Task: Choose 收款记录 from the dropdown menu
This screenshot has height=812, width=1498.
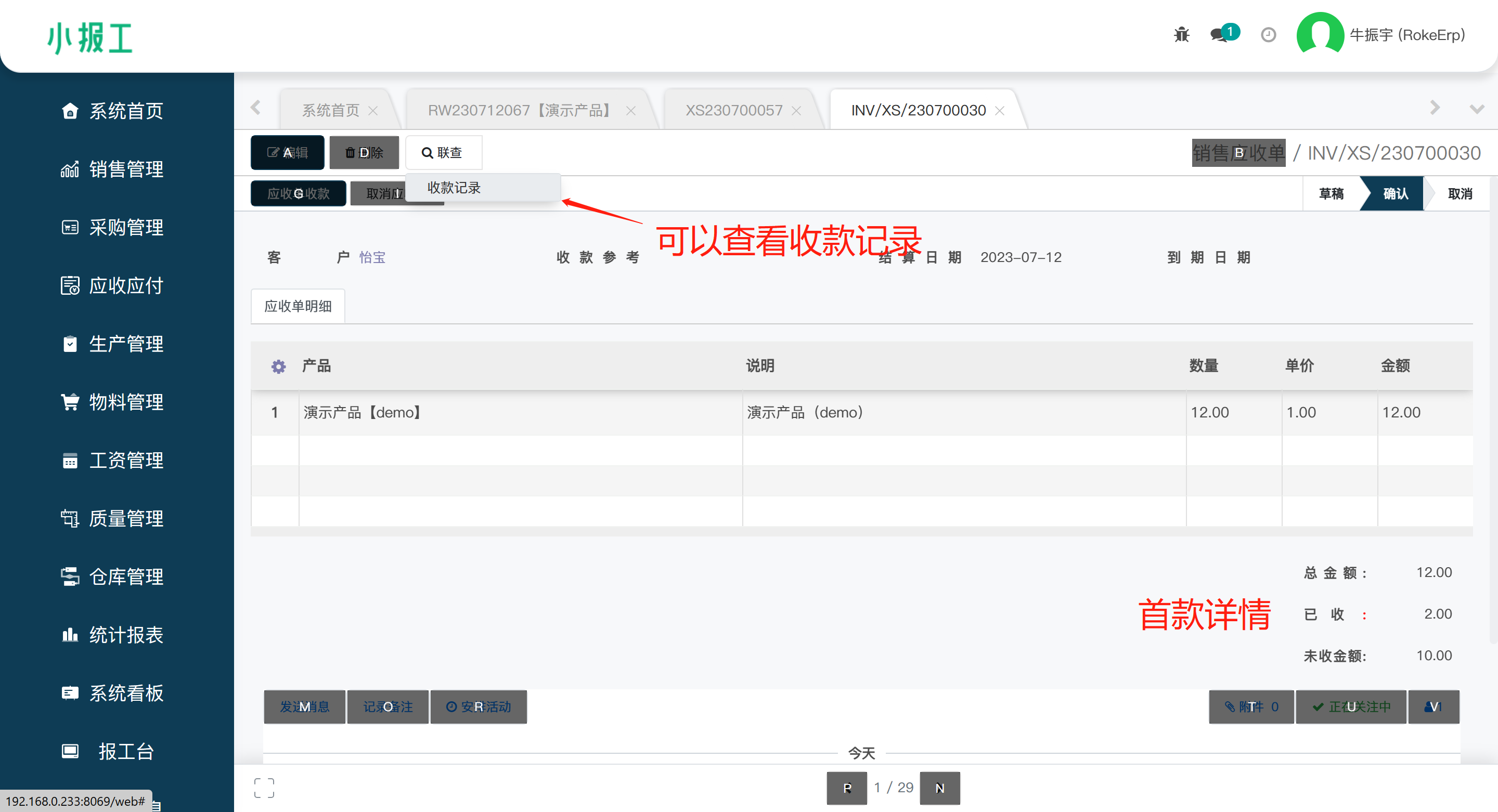Action: 454,188
